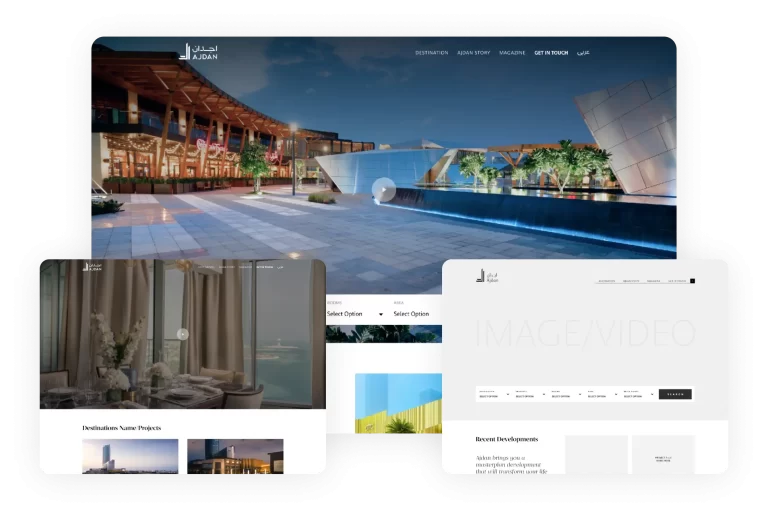Click the Get In Touch link

550,52
